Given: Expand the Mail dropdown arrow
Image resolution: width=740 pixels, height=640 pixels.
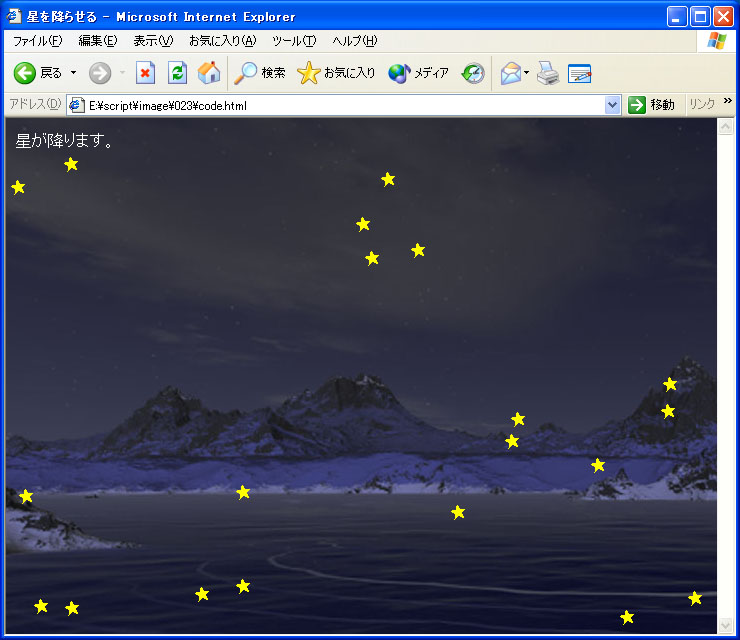Looking at the screenshot, I should pos(527,73).
